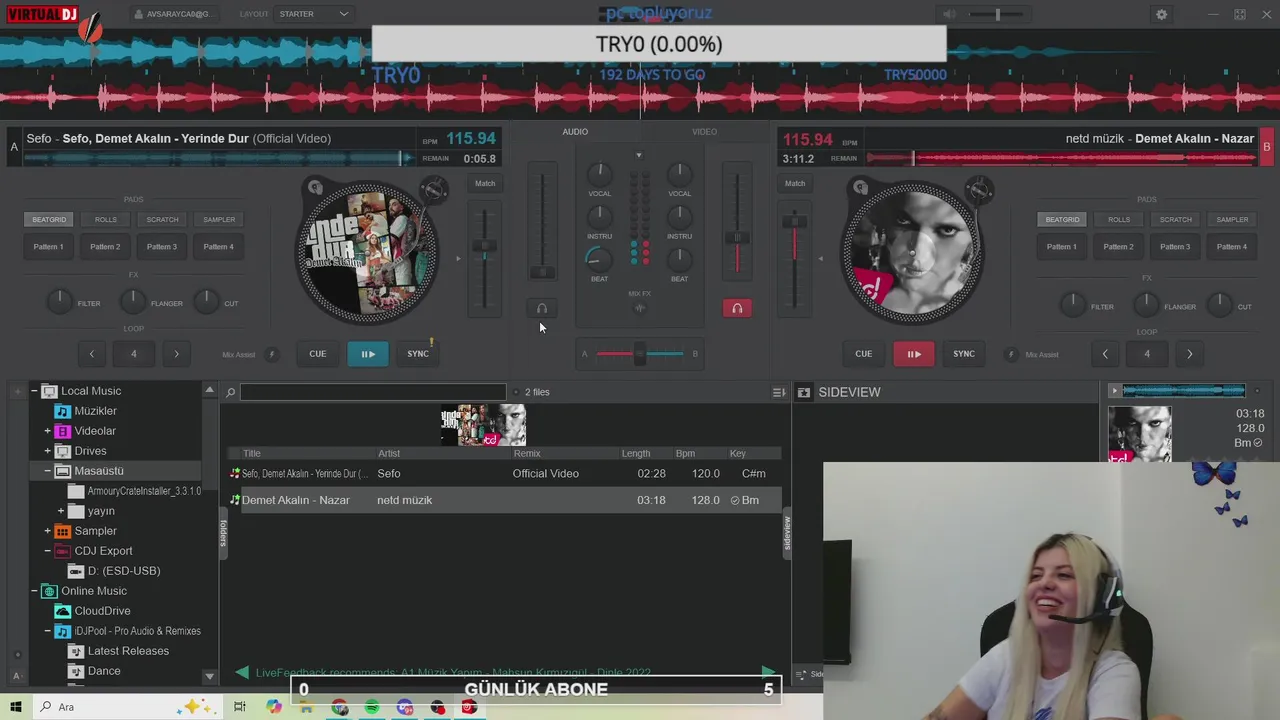Double the loop length with deck B right arrow
The image size is (1280, 720).
pos(1189,354)
